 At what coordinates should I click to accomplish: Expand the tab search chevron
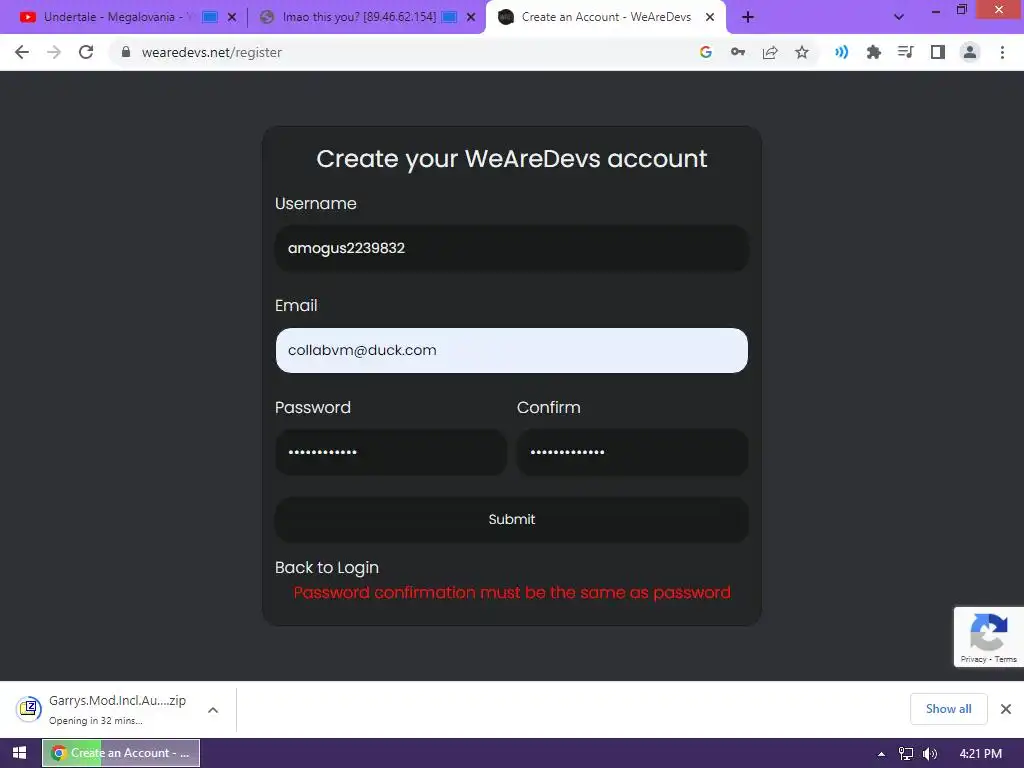899,17
